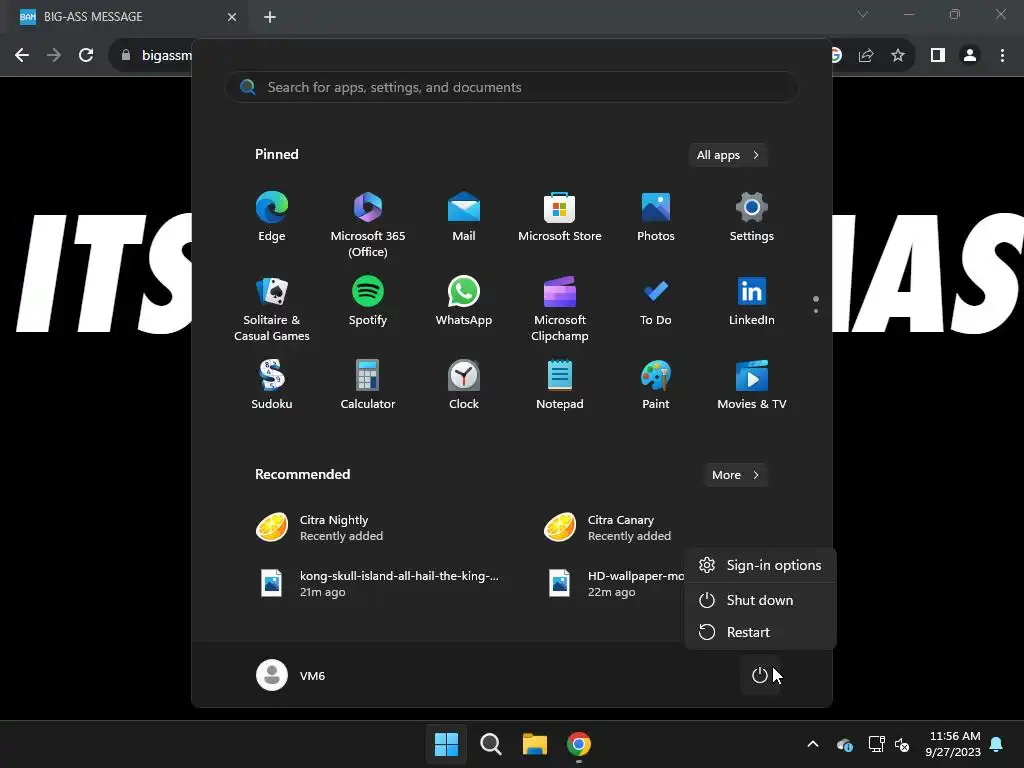1024x768 pixels.
Task: Close the BIG-ASS MESSAGE tab
Action: tap(232, 17)
